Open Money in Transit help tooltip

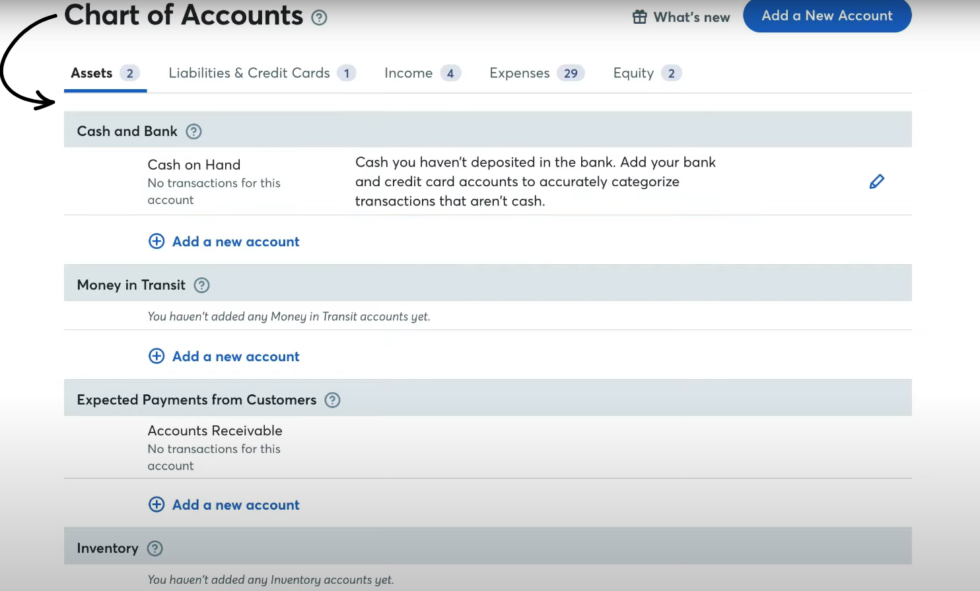(201, 285)
